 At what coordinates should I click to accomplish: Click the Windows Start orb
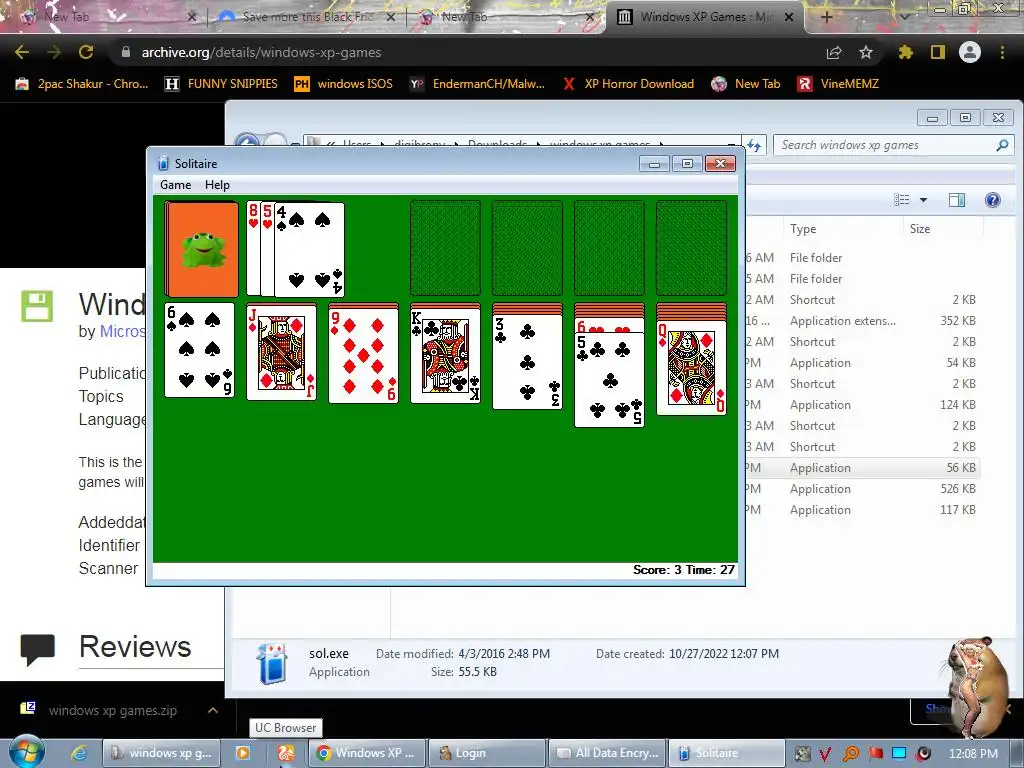26,752
